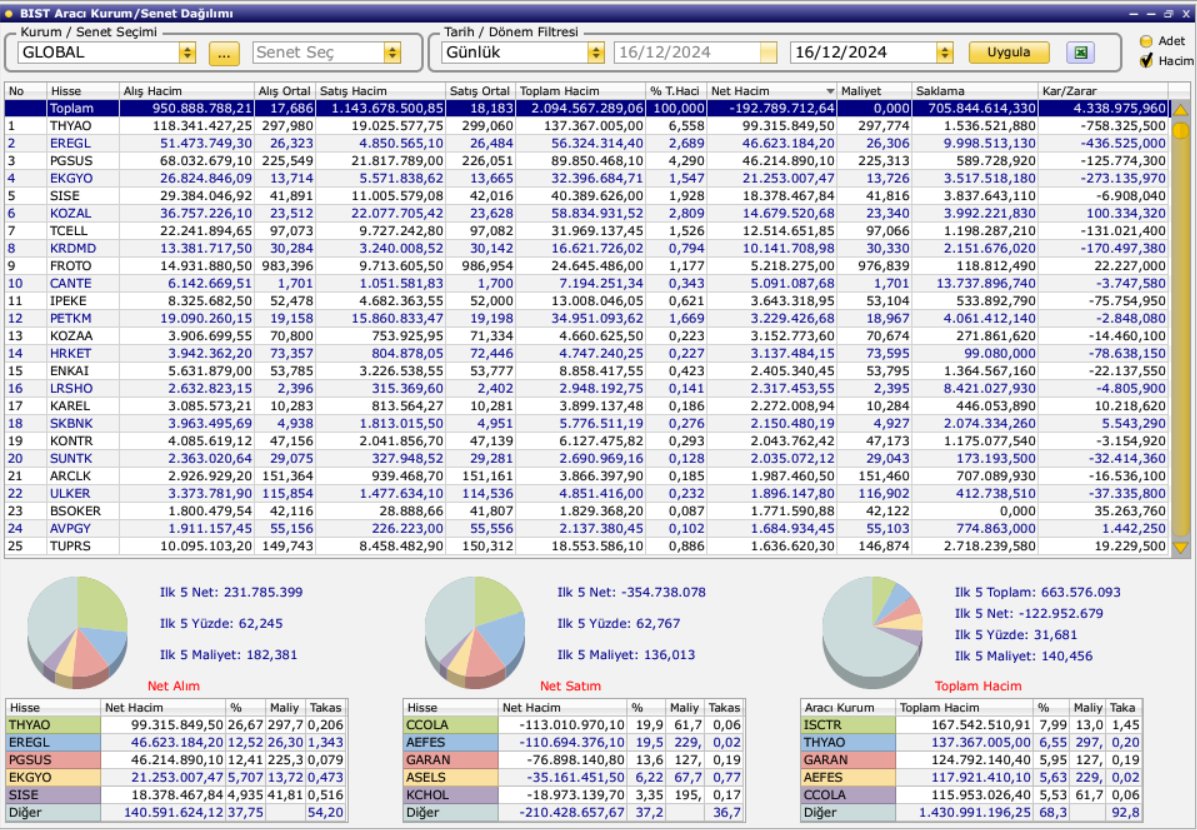Click THYAO green swatch in Net Alım table
Viewport: 1197px width, 830px height.
pos(53,725)
